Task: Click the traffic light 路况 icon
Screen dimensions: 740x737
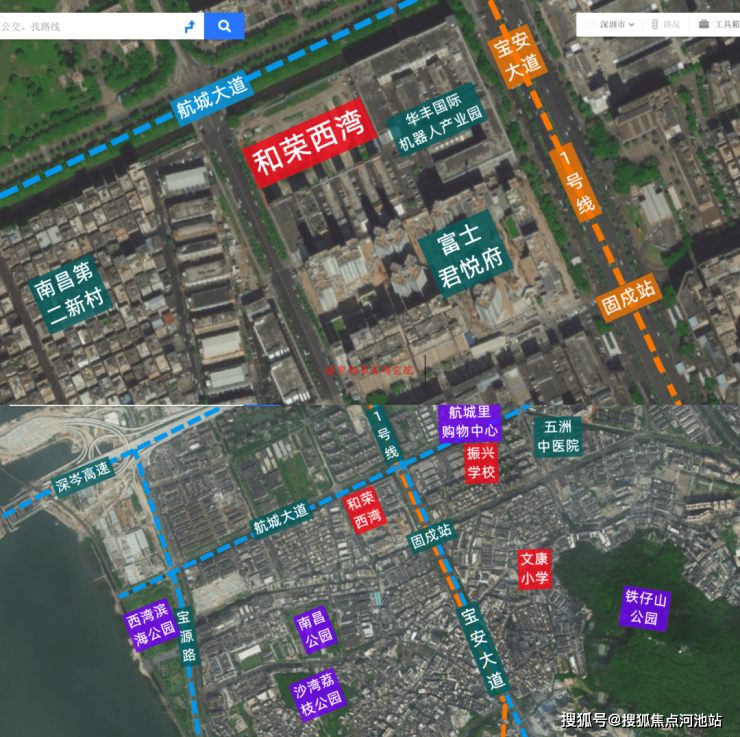Action: [655, 25]
